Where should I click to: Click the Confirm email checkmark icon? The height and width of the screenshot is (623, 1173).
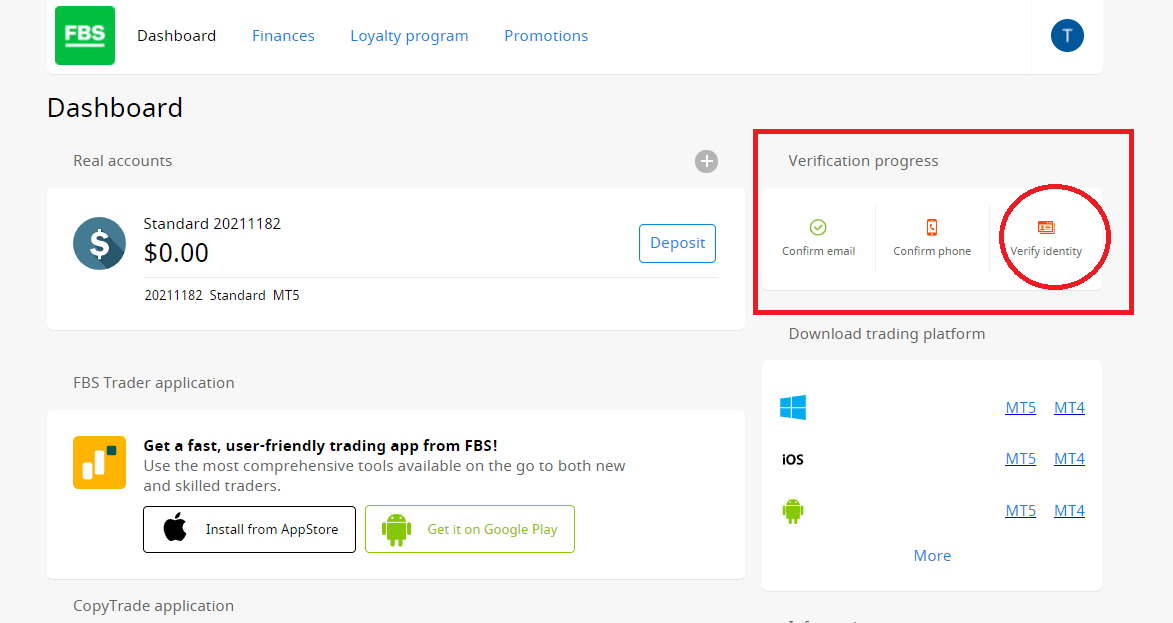[x=818, y=227]
